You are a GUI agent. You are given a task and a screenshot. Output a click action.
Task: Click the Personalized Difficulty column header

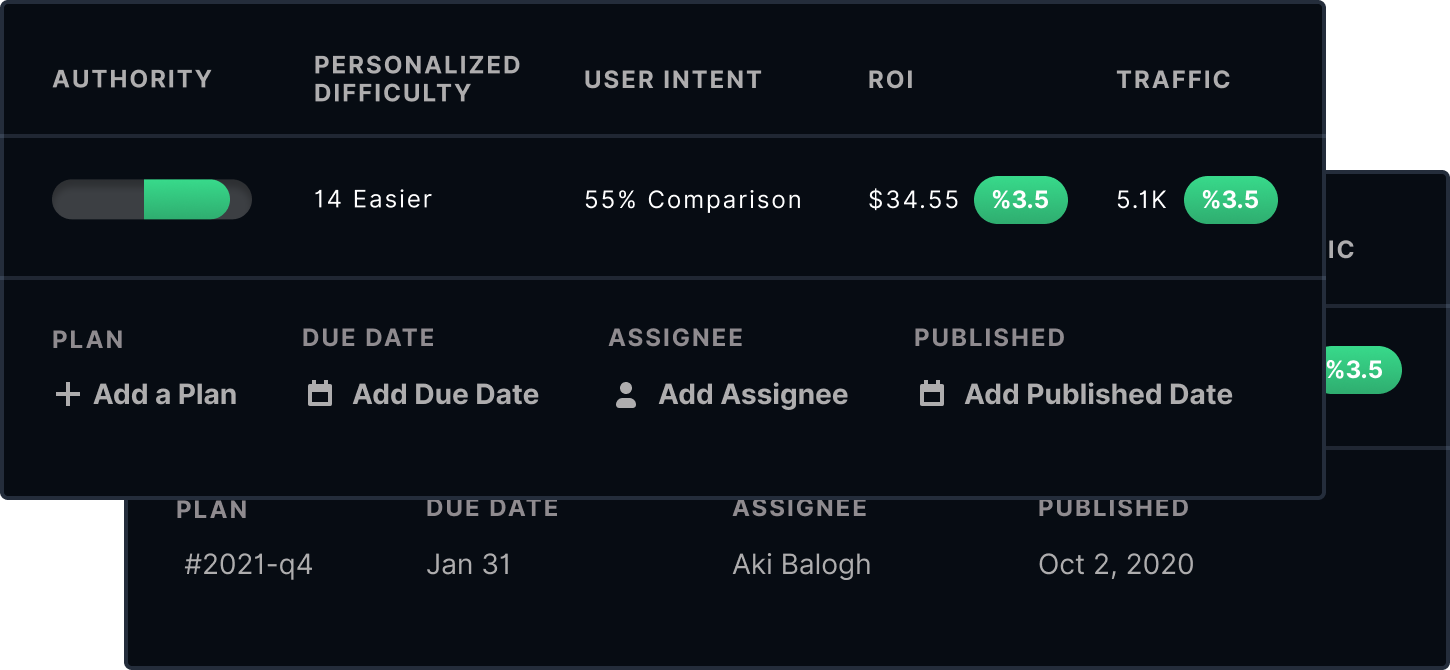click(417, 79)
